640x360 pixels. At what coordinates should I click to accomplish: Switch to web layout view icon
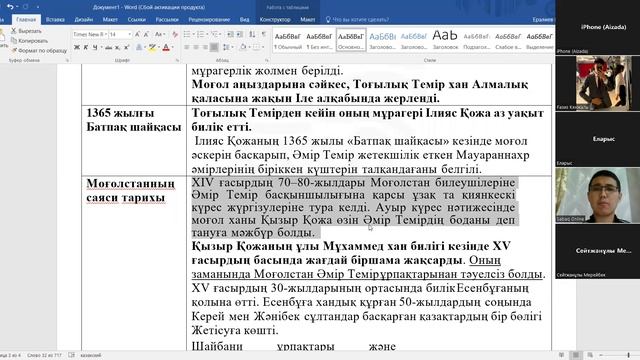pyautogui.click(x=590, y=355)
